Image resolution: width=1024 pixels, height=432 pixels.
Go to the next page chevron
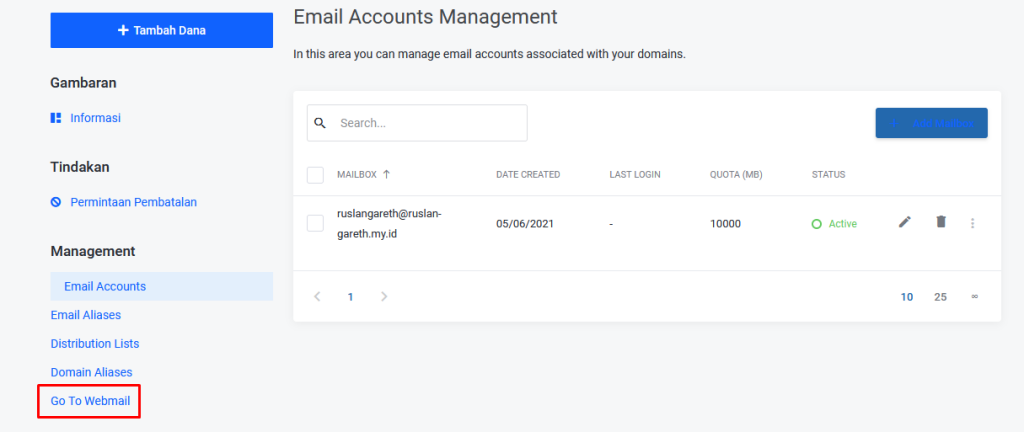[384, 297]
